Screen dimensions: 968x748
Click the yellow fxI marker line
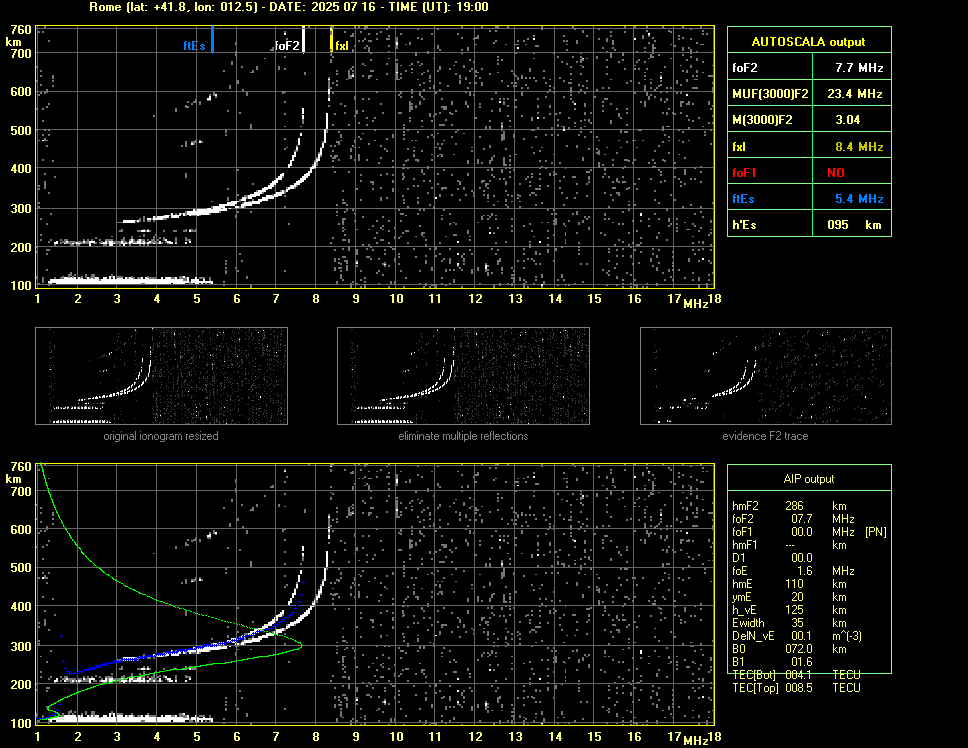(x=332, y=39)
